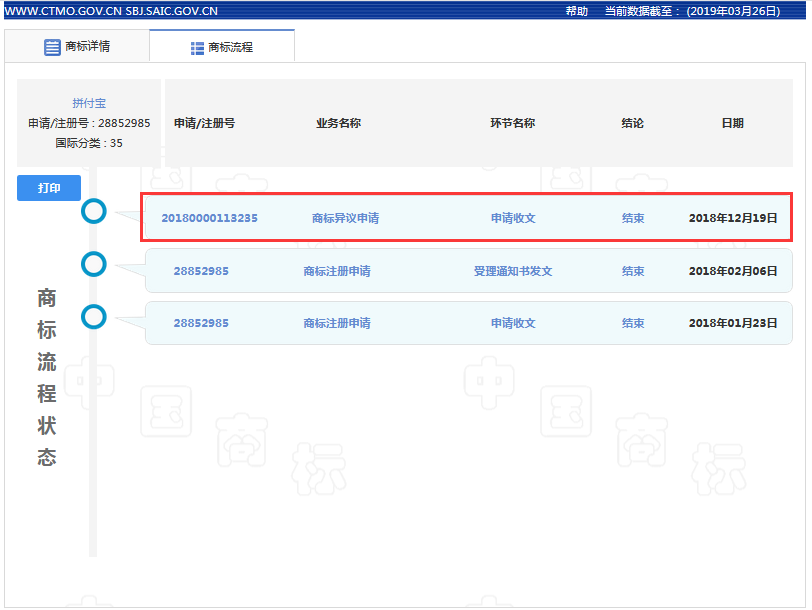Click 结束 conclusion in the first row

(x=632, y=216)
